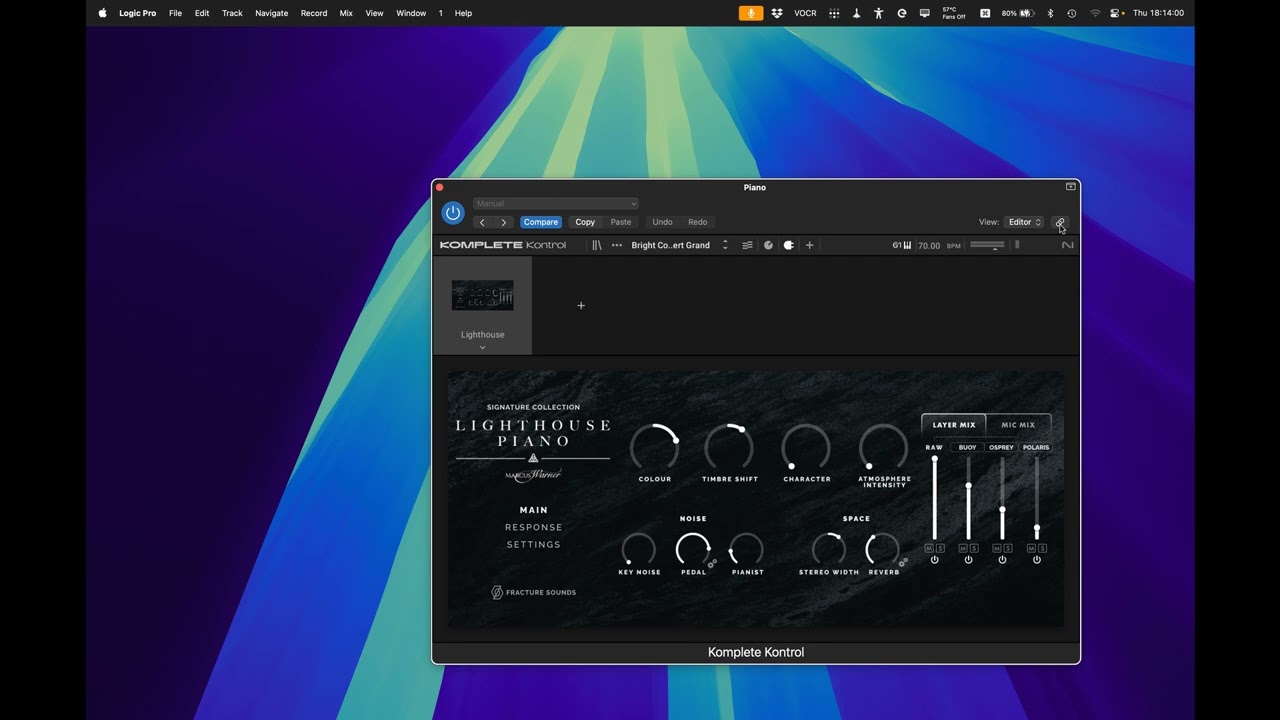Click the Copy button
The image size is (1280, 720).
585,222
